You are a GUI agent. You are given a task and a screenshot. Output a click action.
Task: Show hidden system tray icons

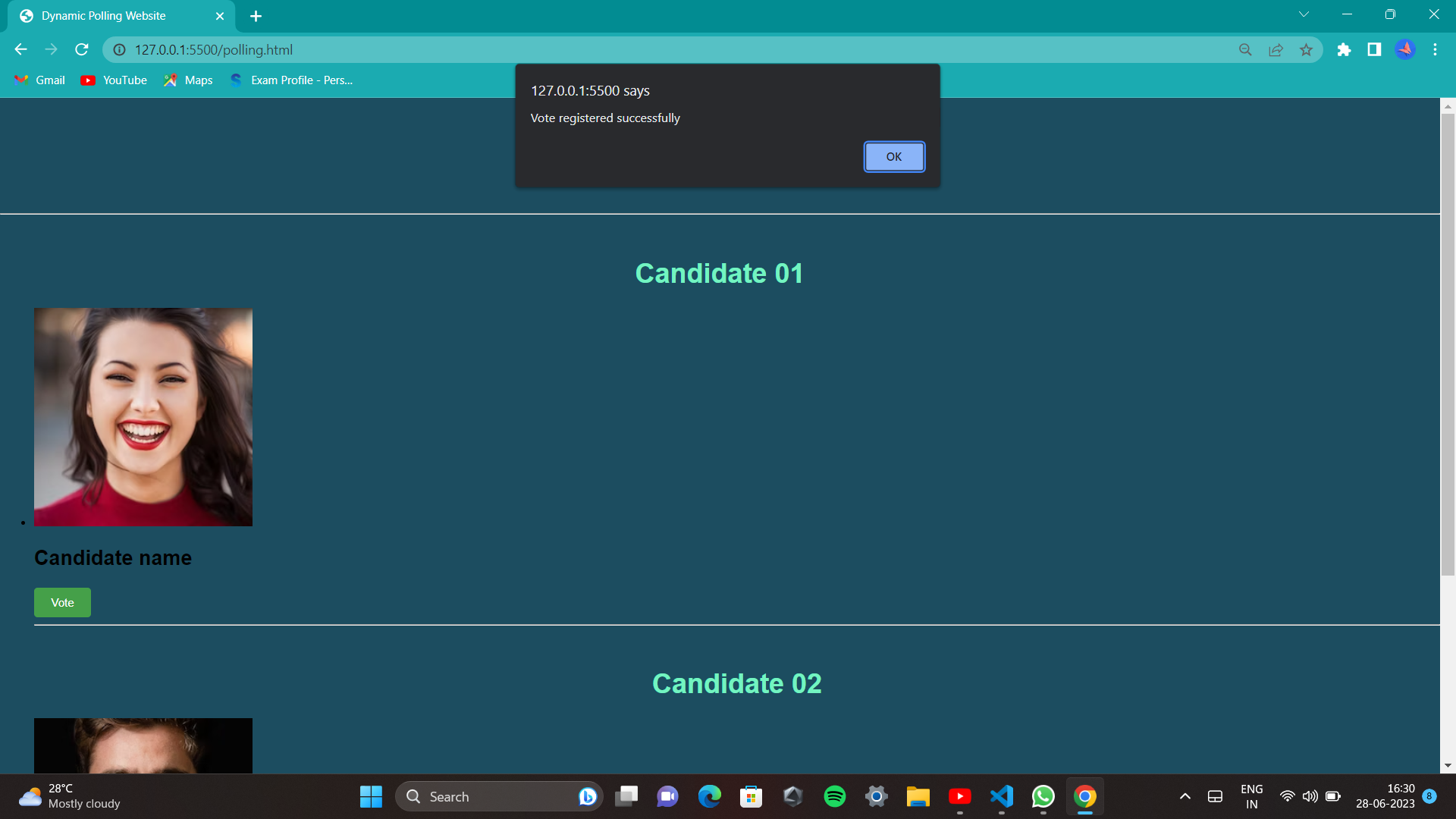(1185, 796)
